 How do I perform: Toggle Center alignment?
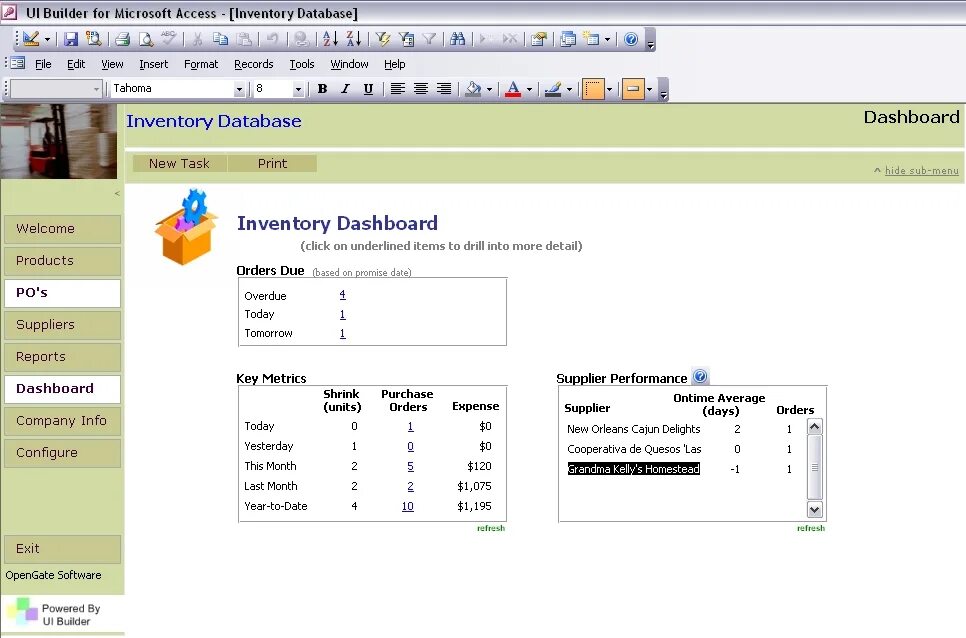[421, 89]
